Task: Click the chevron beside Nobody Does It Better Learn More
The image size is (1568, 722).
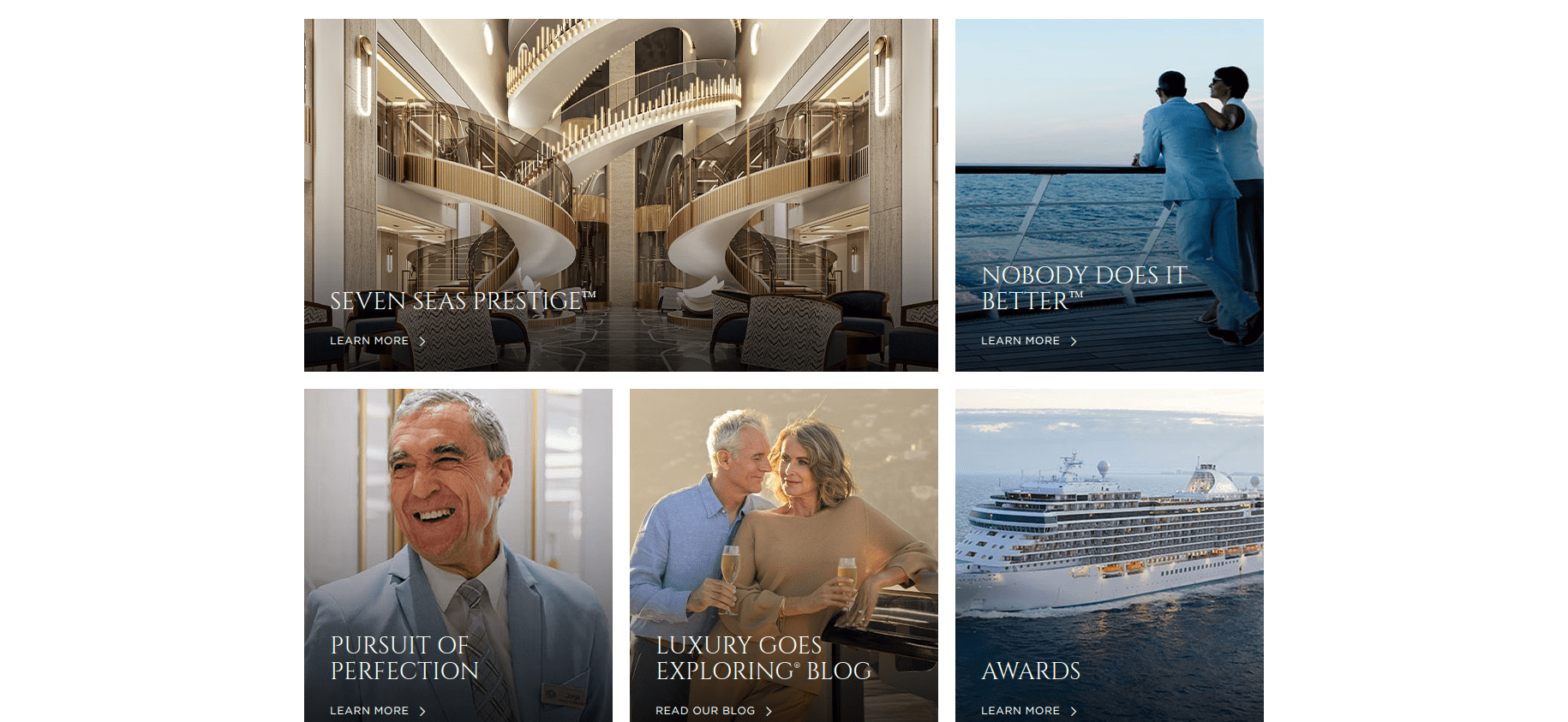Action: (x=1074, y=341)
